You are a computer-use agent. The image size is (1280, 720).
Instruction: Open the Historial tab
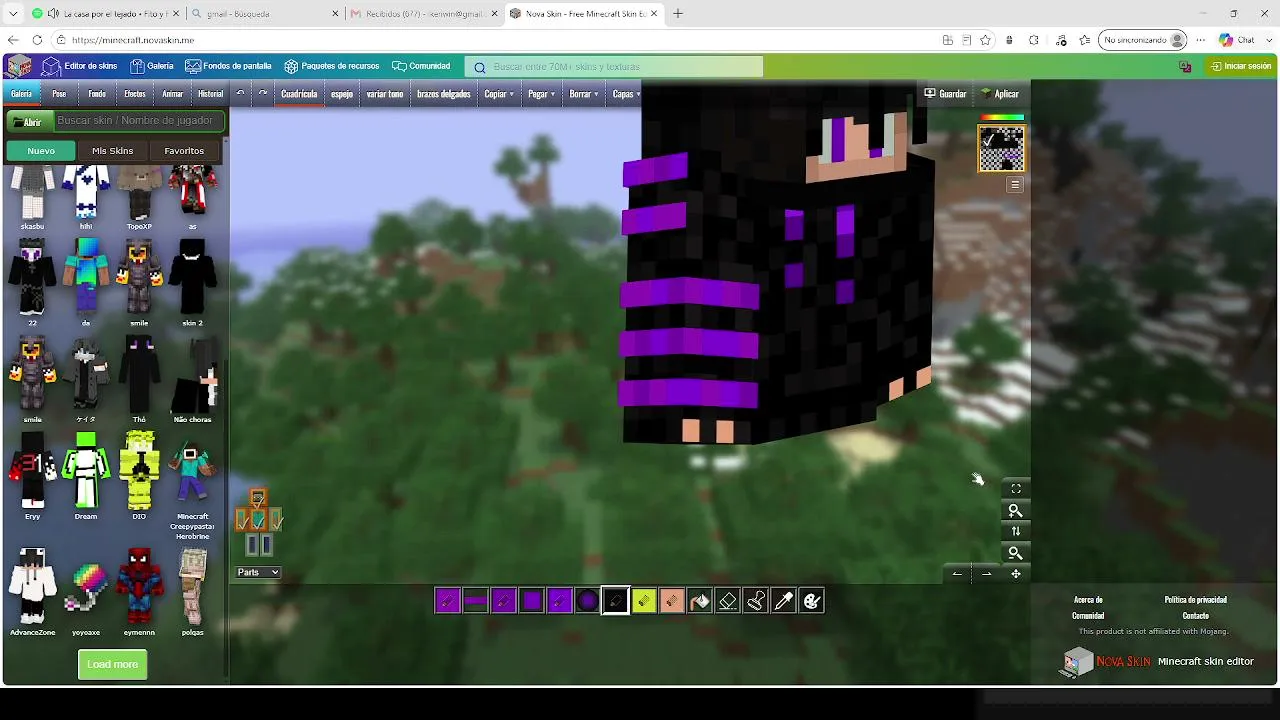pyautogui.click(x=211, y=94)
